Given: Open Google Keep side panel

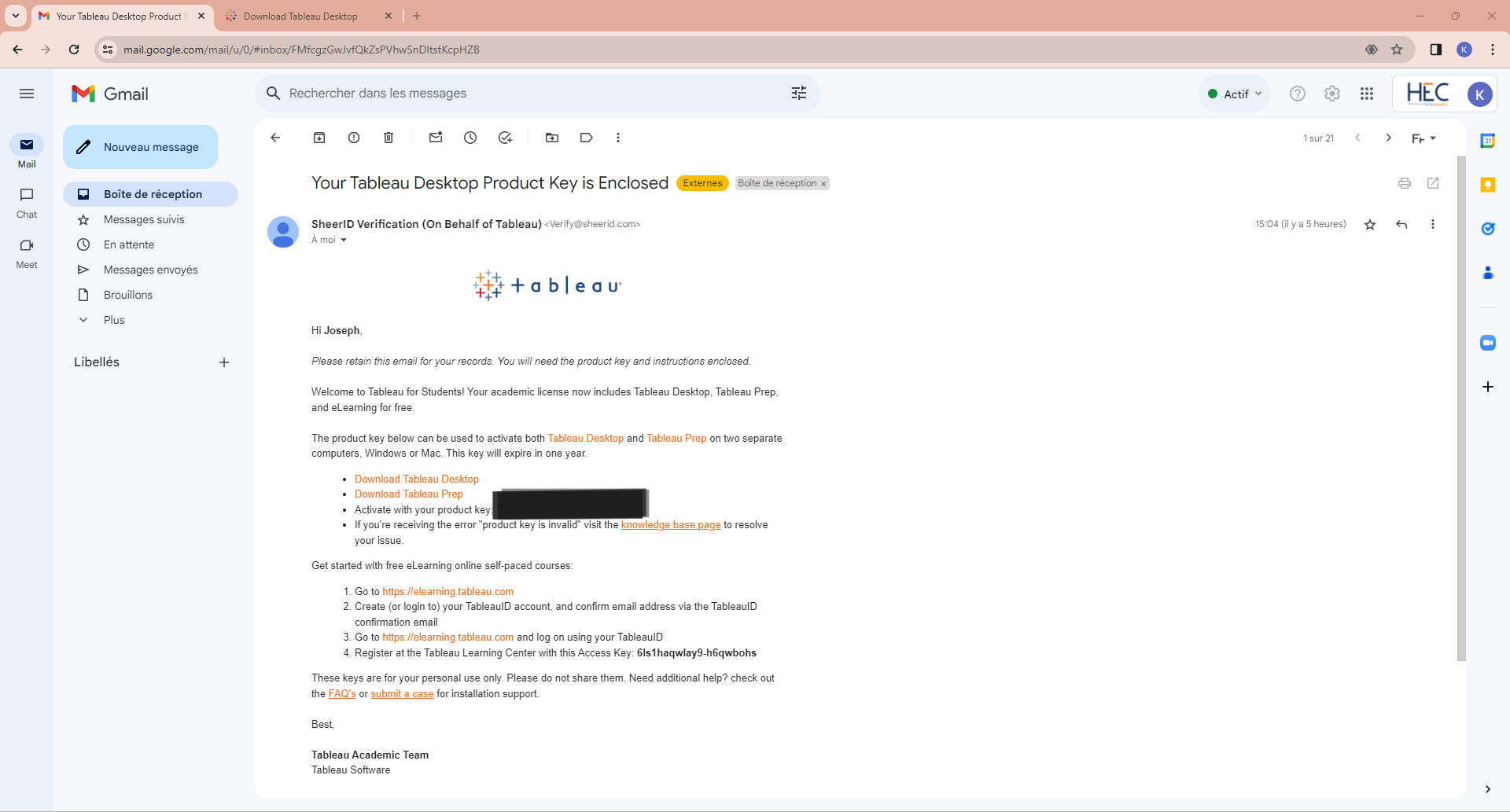Looking at the screenshot, I should point(1488,185).
